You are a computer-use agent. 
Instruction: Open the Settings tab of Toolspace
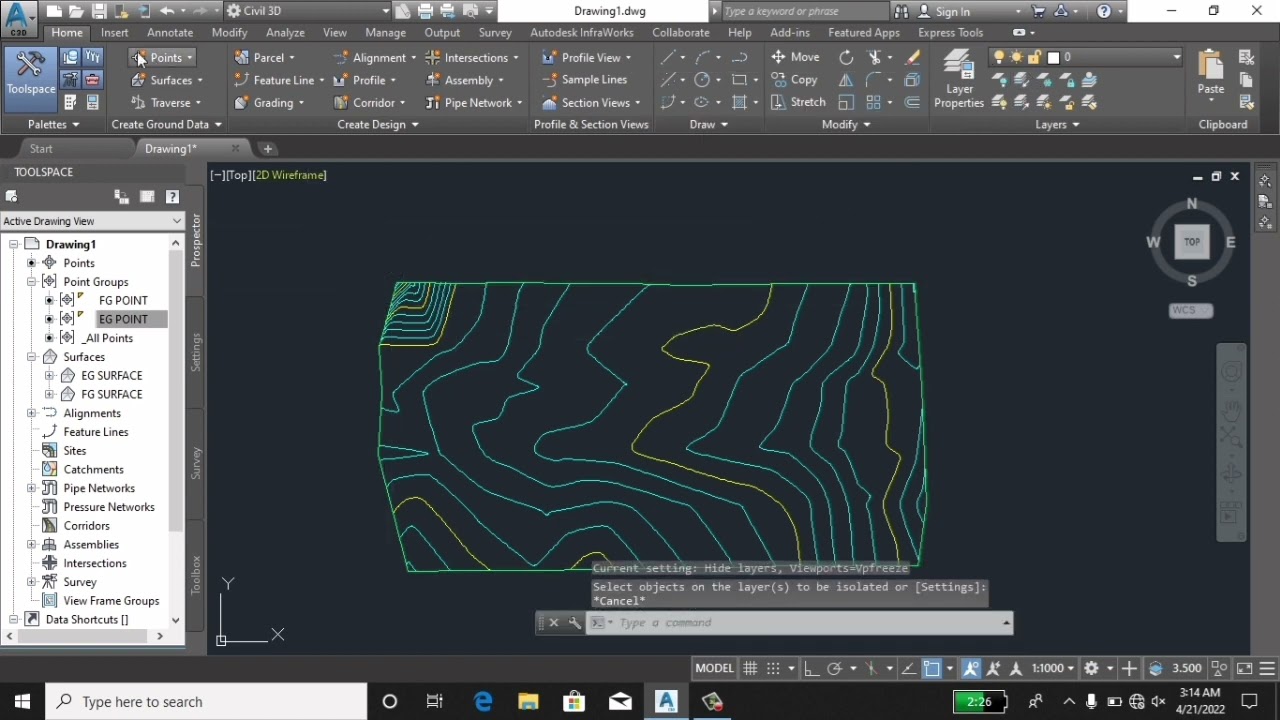(x=196, y=353)
